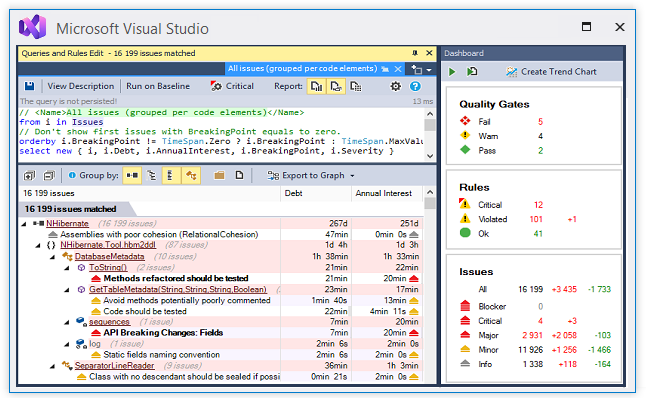Viewport: 646px width, 398px height.
Task: Collapse the log field node
Action: click(x=67, y=344)
